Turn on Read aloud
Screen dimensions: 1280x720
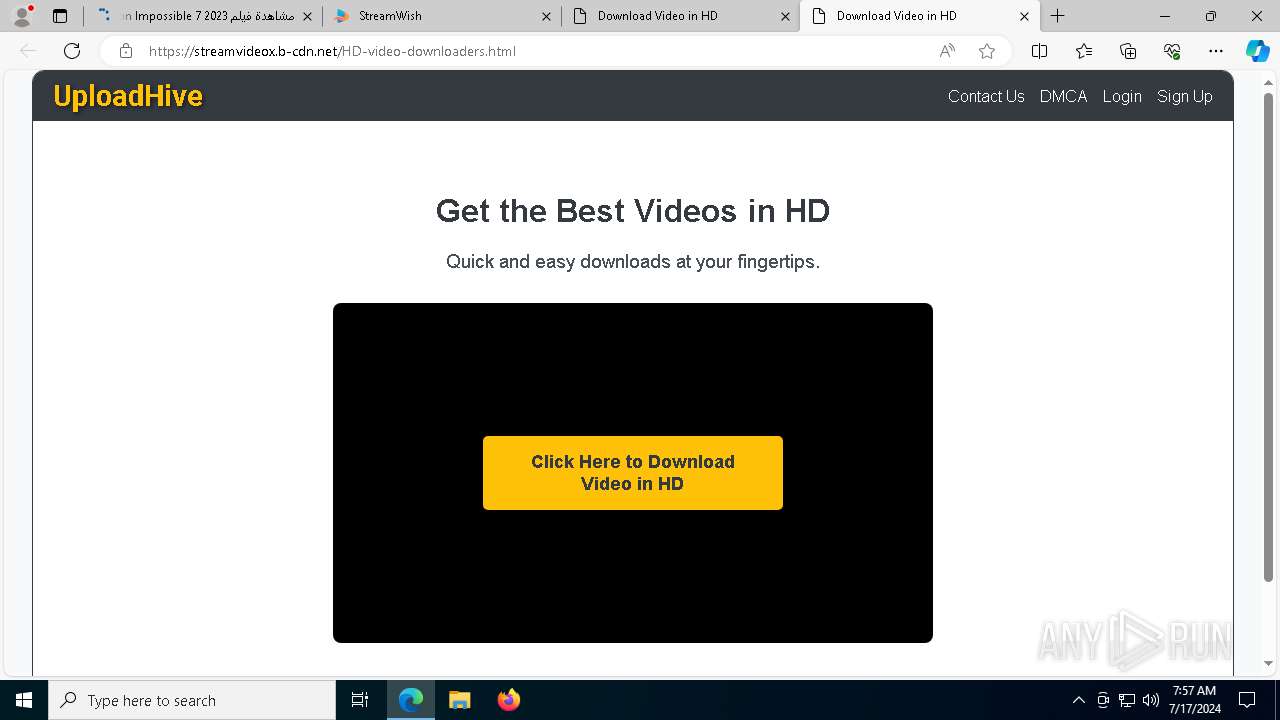[x=947, y=51]
